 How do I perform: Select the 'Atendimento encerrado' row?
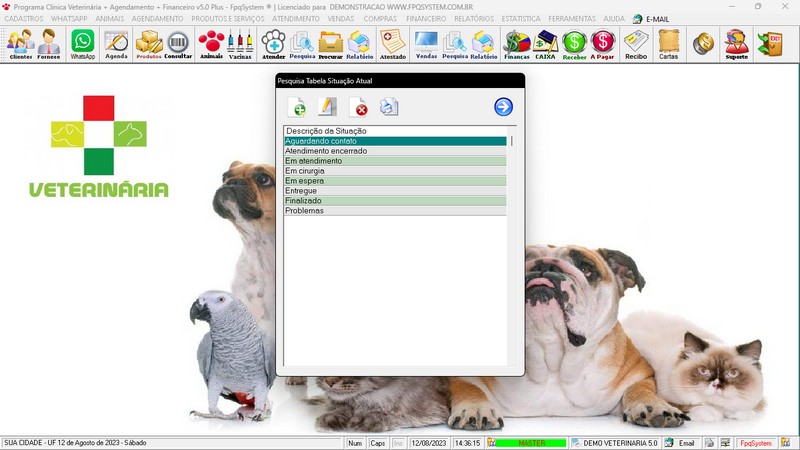(x=395, y=151)
